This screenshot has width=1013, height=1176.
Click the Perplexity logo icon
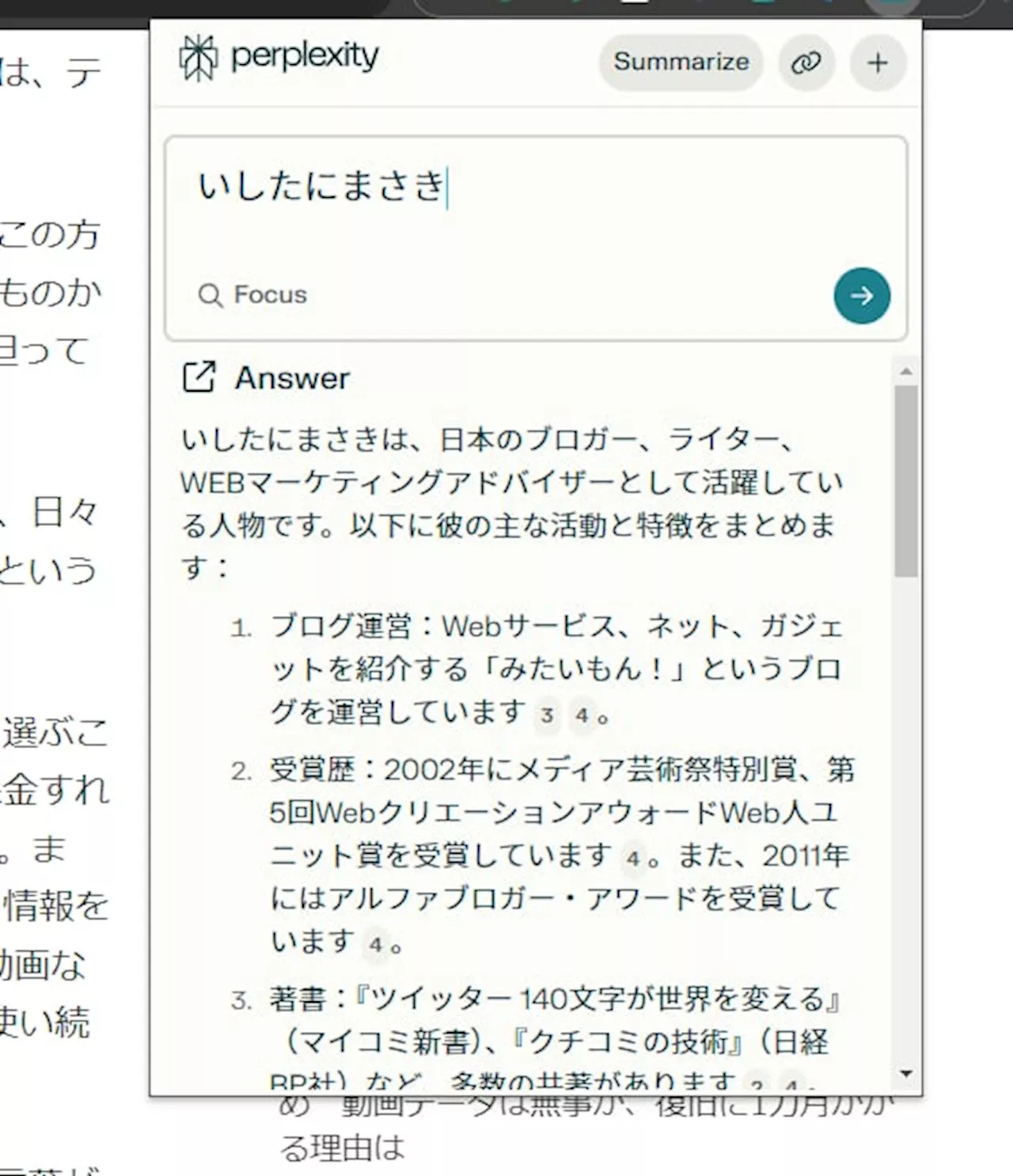tap(198, 58)
